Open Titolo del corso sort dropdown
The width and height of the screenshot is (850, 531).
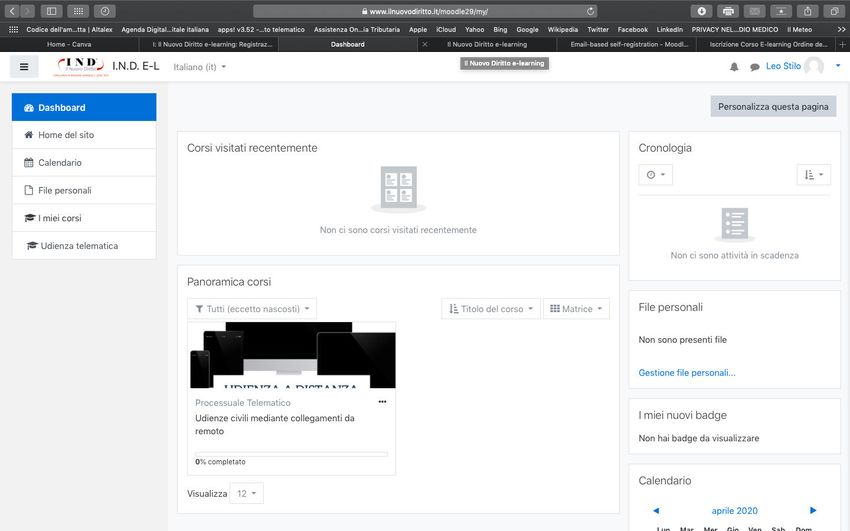[x=491, y=309]
